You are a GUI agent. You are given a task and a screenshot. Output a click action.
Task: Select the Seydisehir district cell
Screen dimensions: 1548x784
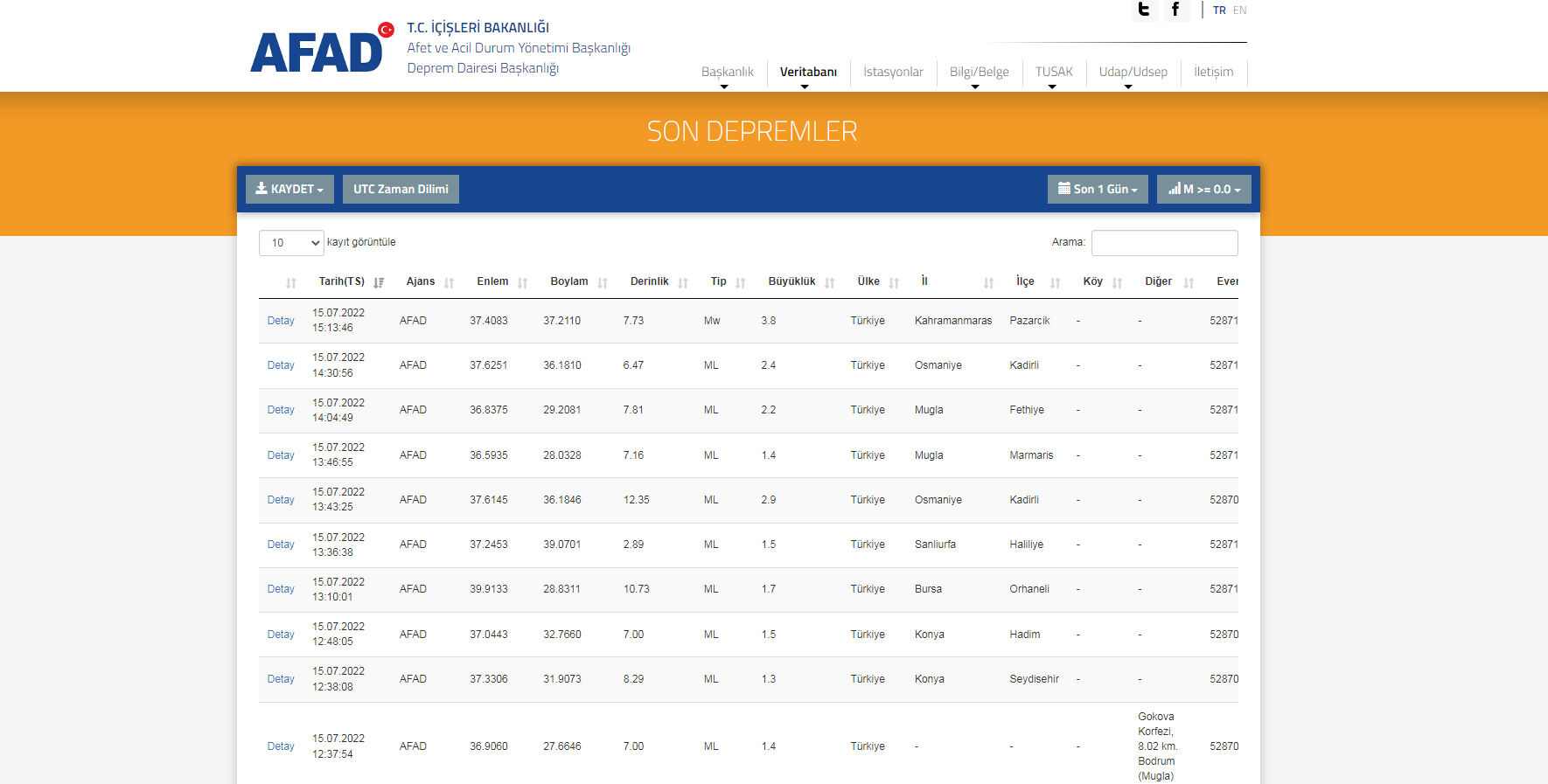1034,679
